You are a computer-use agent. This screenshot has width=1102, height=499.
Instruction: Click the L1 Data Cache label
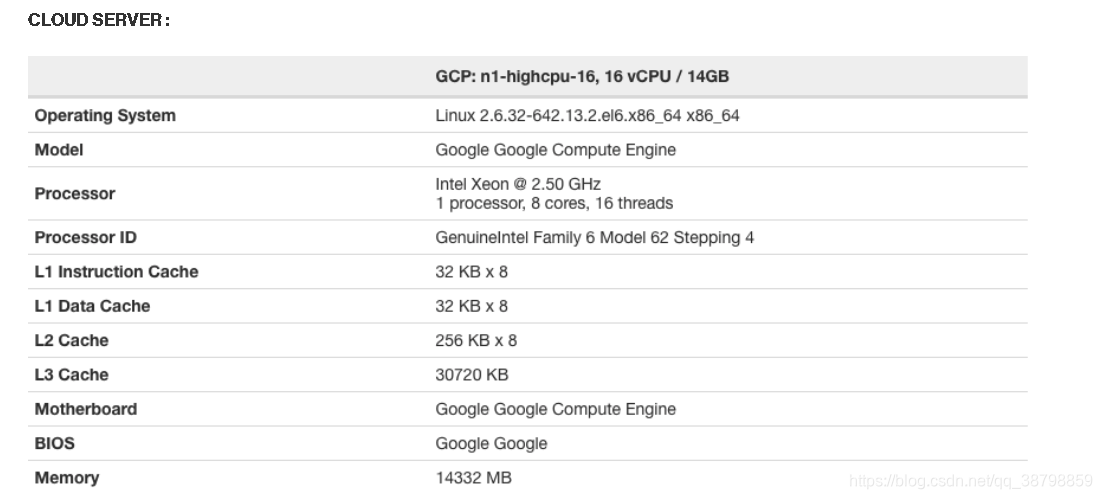pyautogui.click(x=92, y=306)
